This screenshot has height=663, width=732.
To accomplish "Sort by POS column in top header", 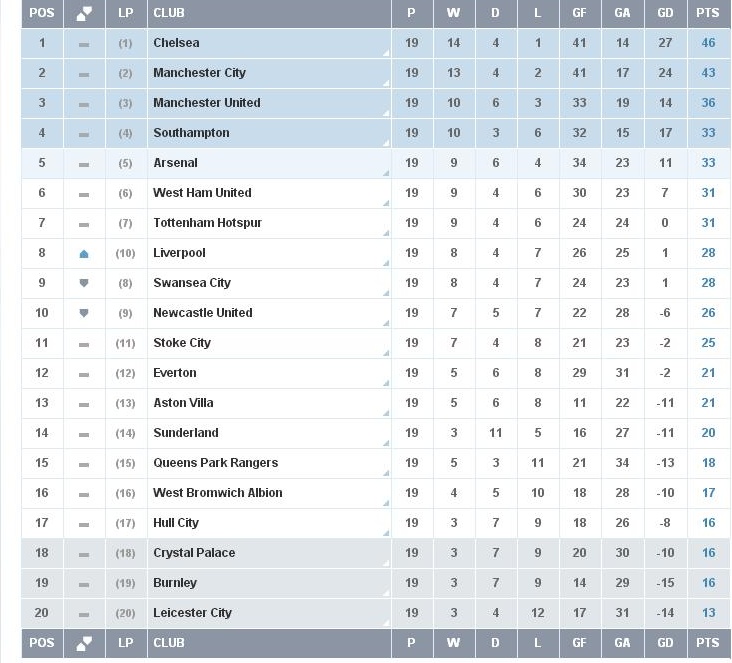I will point(42,13).
